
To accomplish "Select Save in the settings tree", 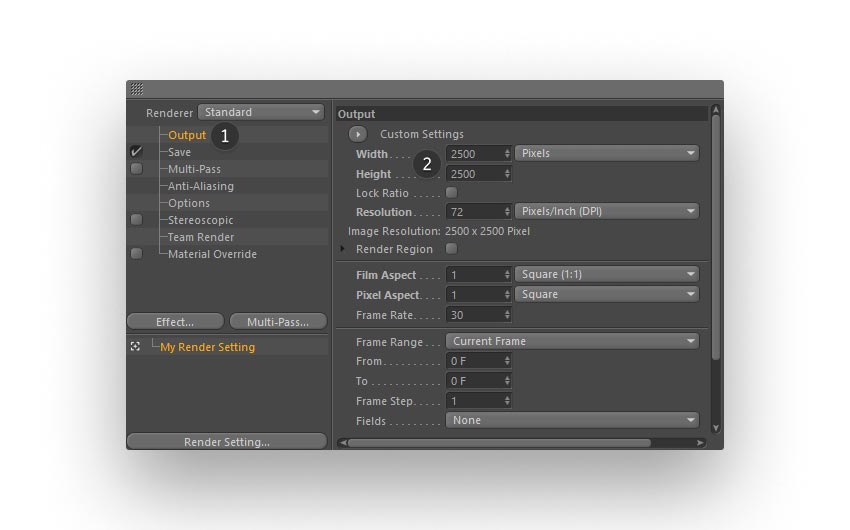I will click(x=179, y=152).
